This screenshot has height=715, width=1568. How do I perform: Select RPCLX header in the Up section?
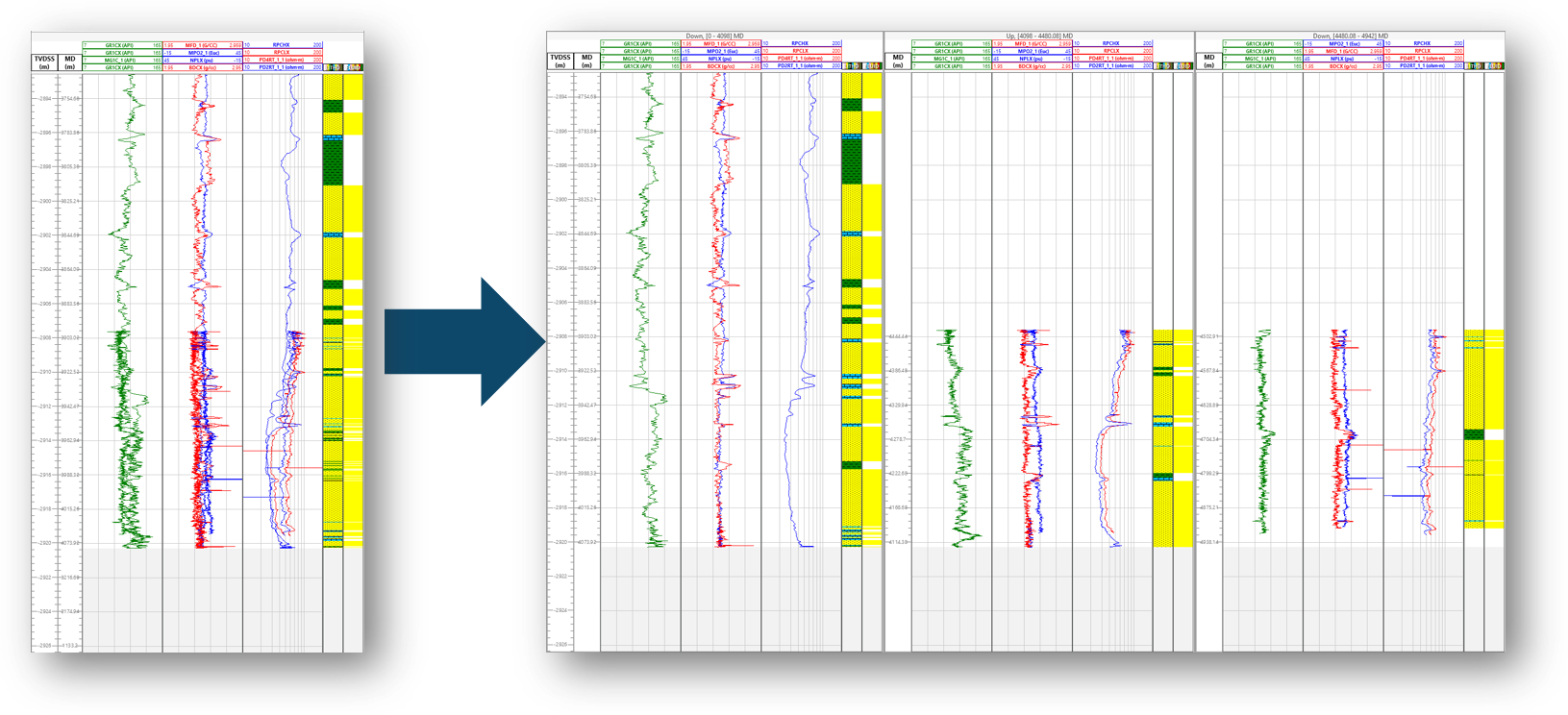pyautogui.click(x=1112, y=51)
